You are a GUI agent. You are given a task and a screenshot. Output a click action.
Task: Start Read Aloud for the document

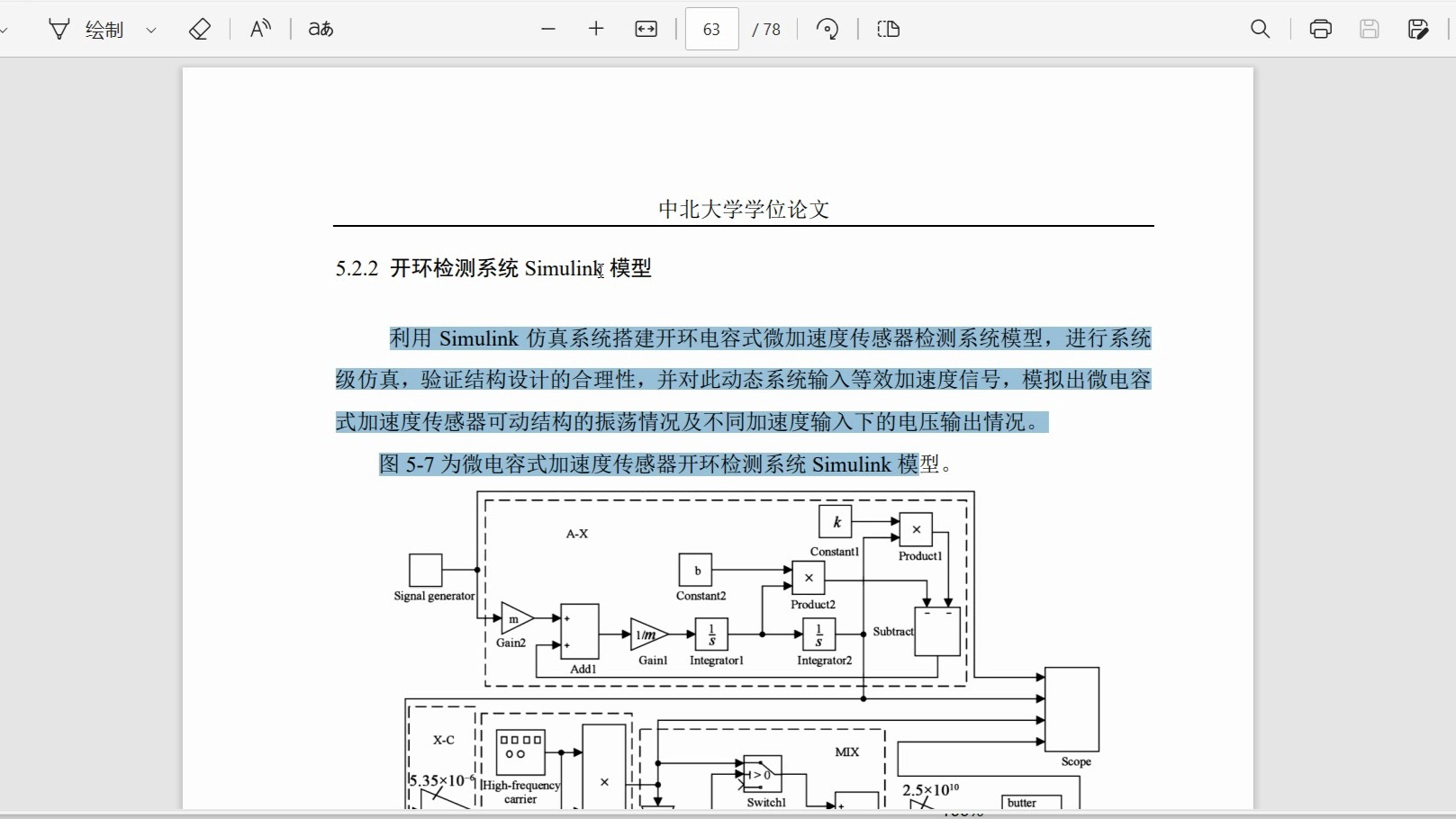259,29
